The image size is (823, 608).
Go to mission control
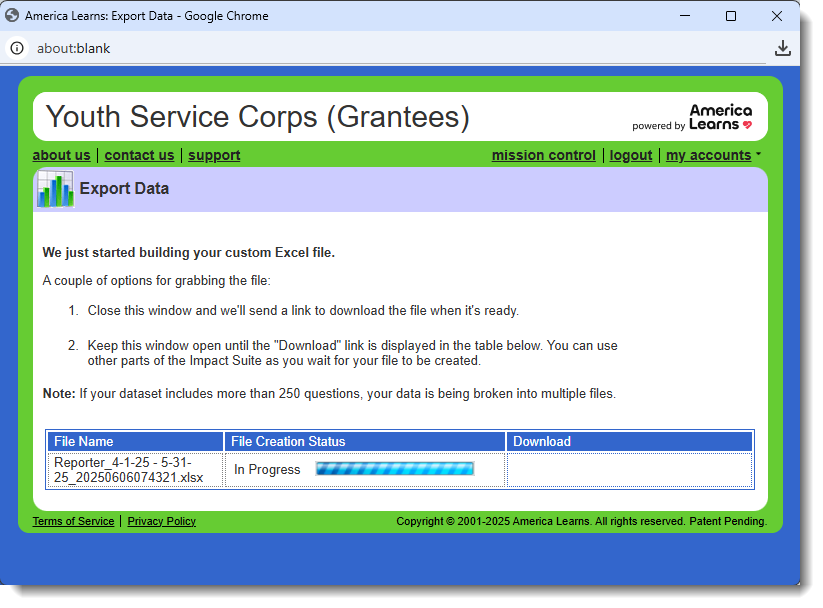click(544, 155)
